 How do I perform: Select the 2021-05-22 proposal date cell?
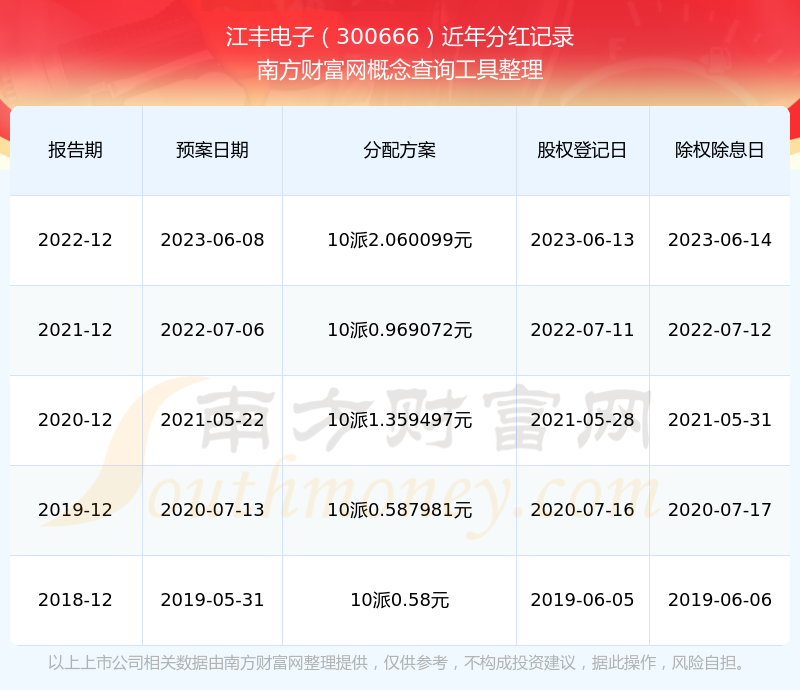click(x=212, y=420)
